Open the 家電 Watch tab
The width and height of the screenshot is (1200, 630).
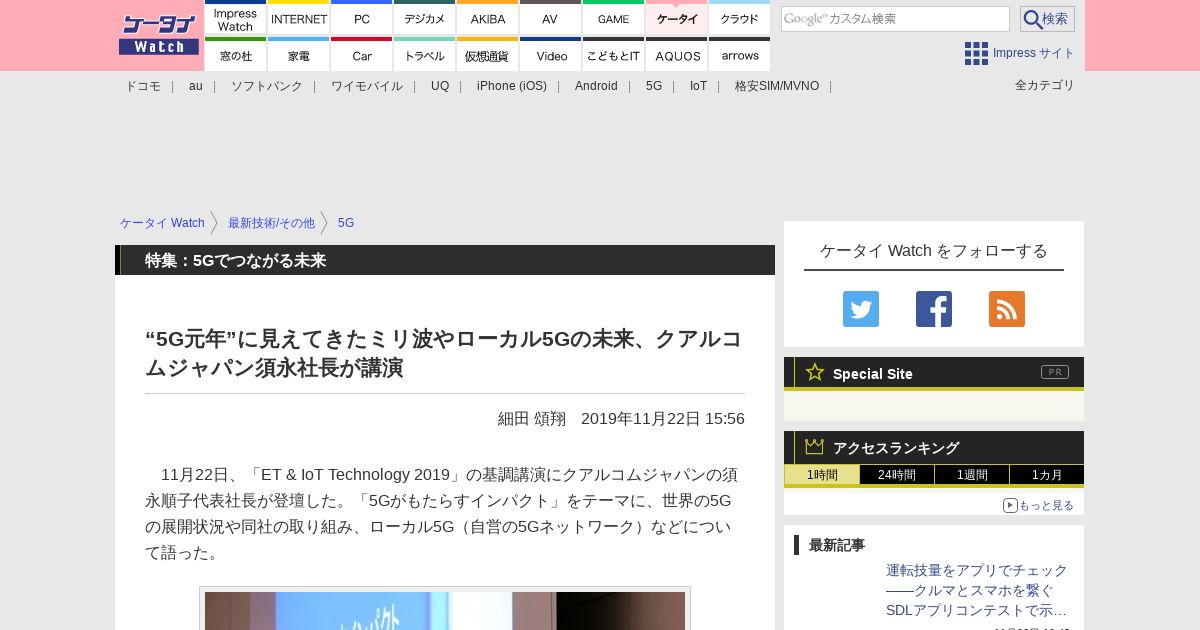[x=299, y=54]
